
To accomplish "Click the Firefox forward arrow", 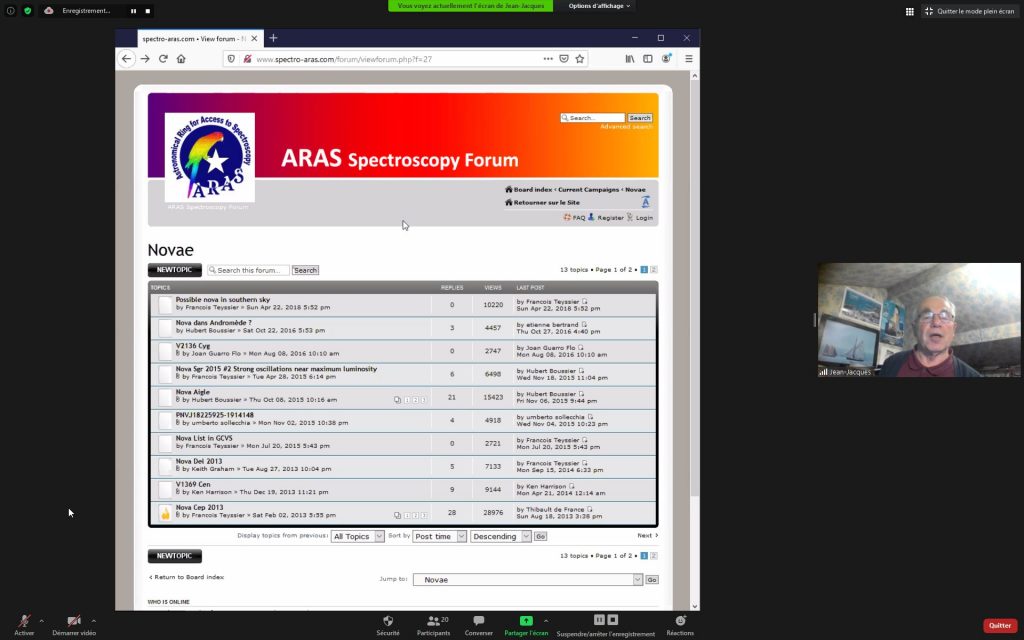I will 145,59.
